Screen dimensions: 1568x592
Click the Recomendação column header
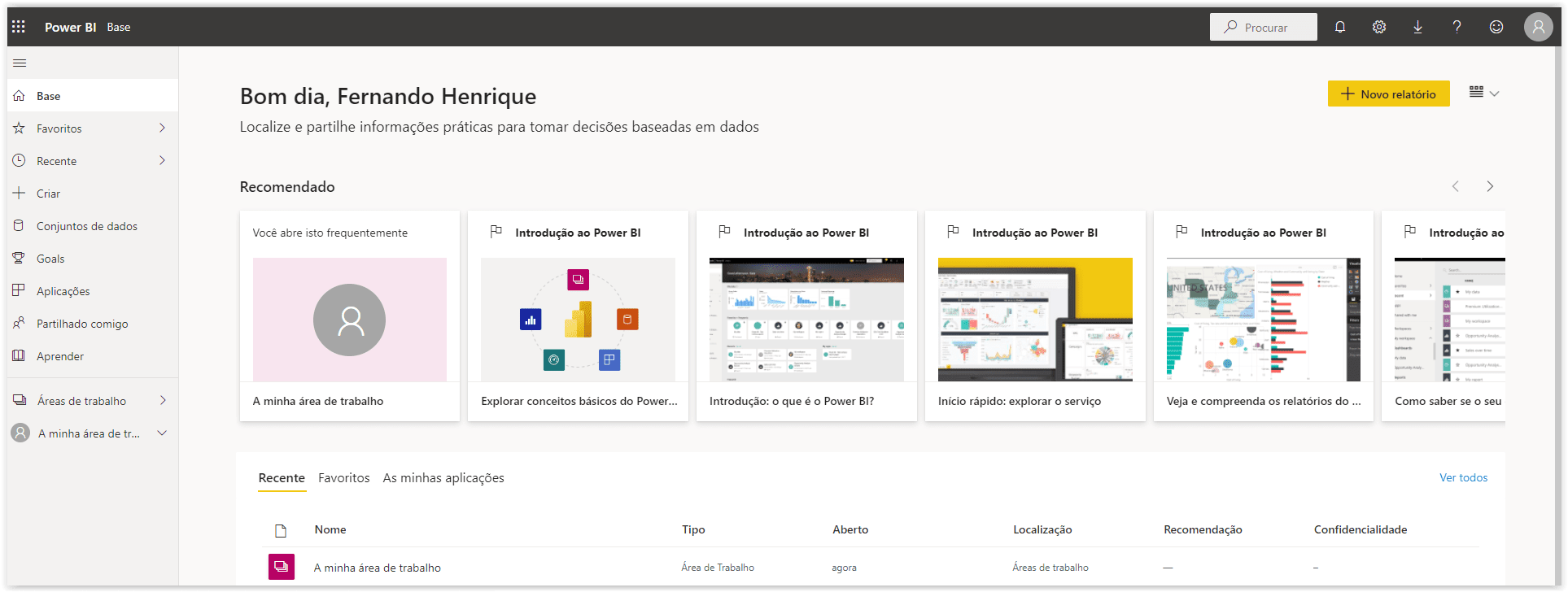point(1203,529)
